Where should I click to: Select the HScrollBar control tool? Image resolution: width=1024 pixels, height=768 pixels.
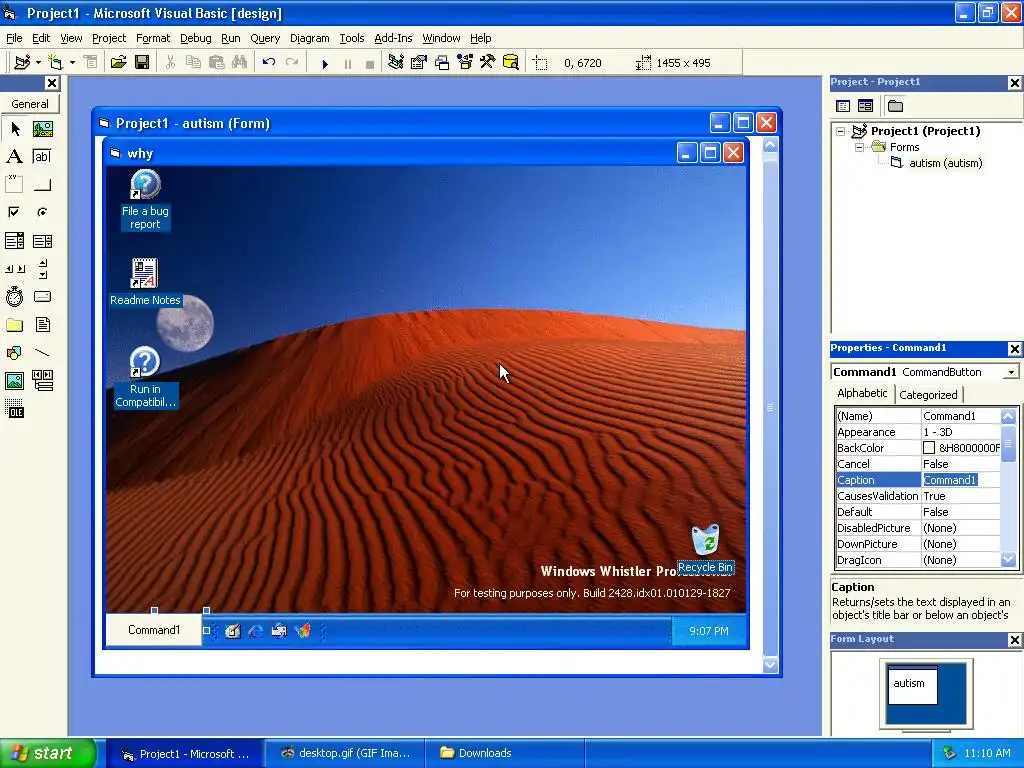pos(14,268)
